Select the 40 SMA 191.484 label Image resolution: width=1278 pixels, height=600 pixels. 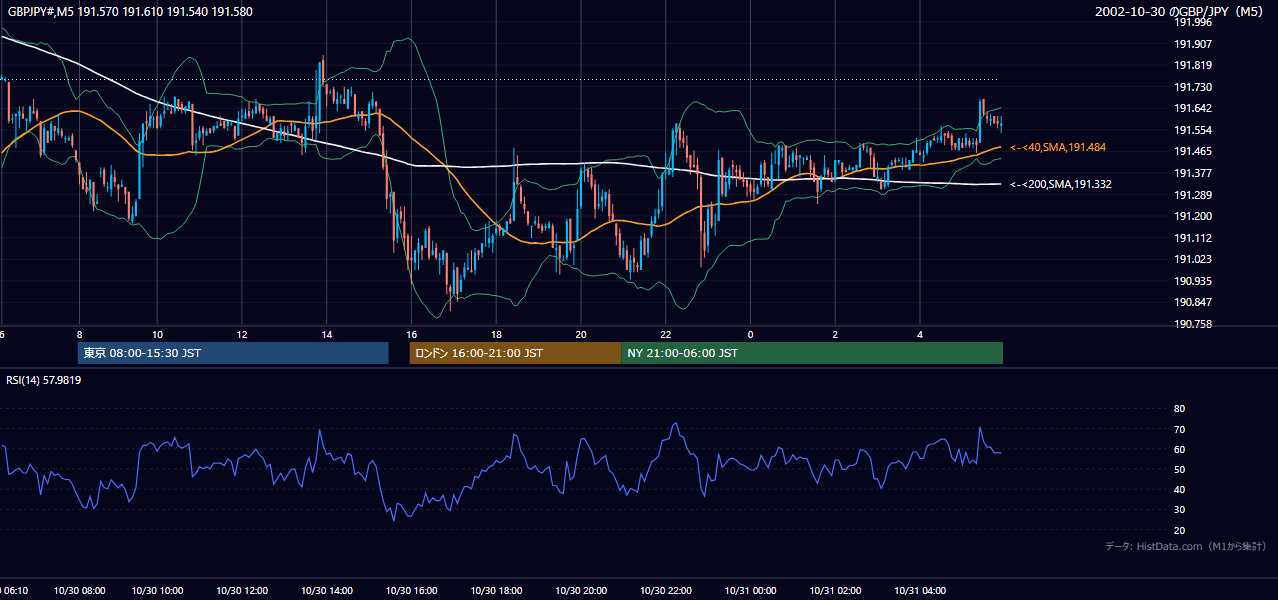coord(1057,148)
